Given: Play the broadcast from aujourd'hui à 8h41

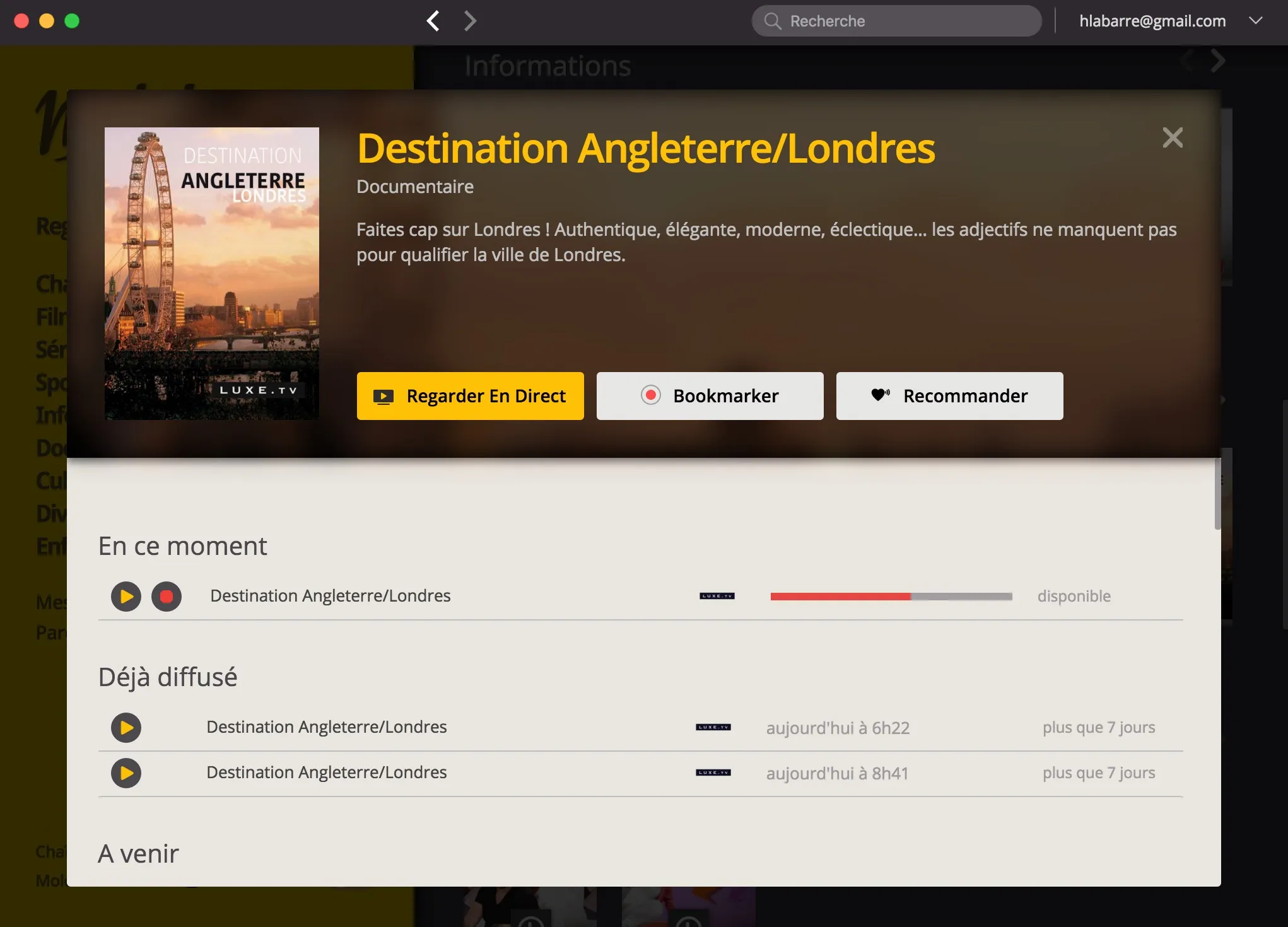Looking at the screenshot, I should [x=126, y=773].
